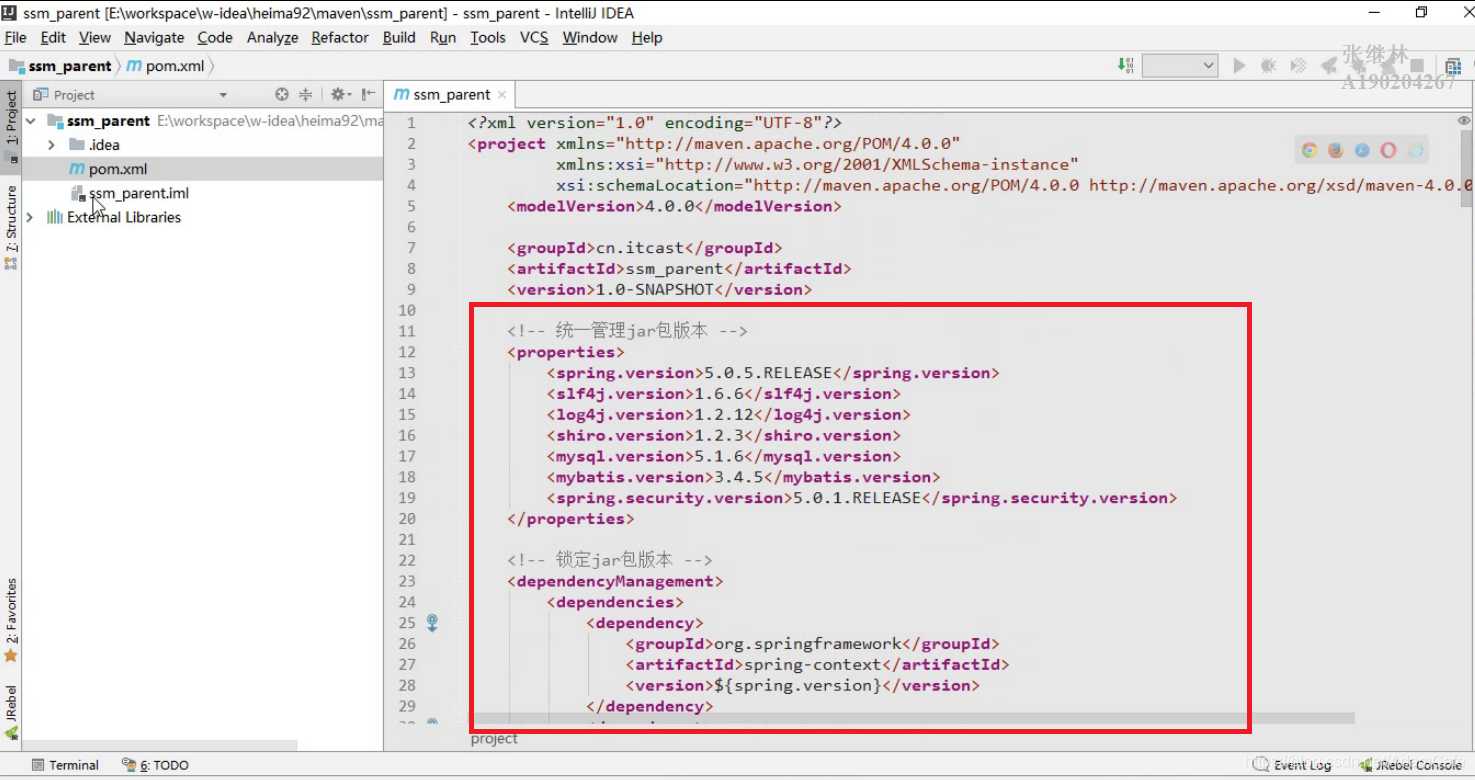Click scroll-from-source target icon in Project panel
This screenshot has height=780, width=1475.
coord(282,94)
